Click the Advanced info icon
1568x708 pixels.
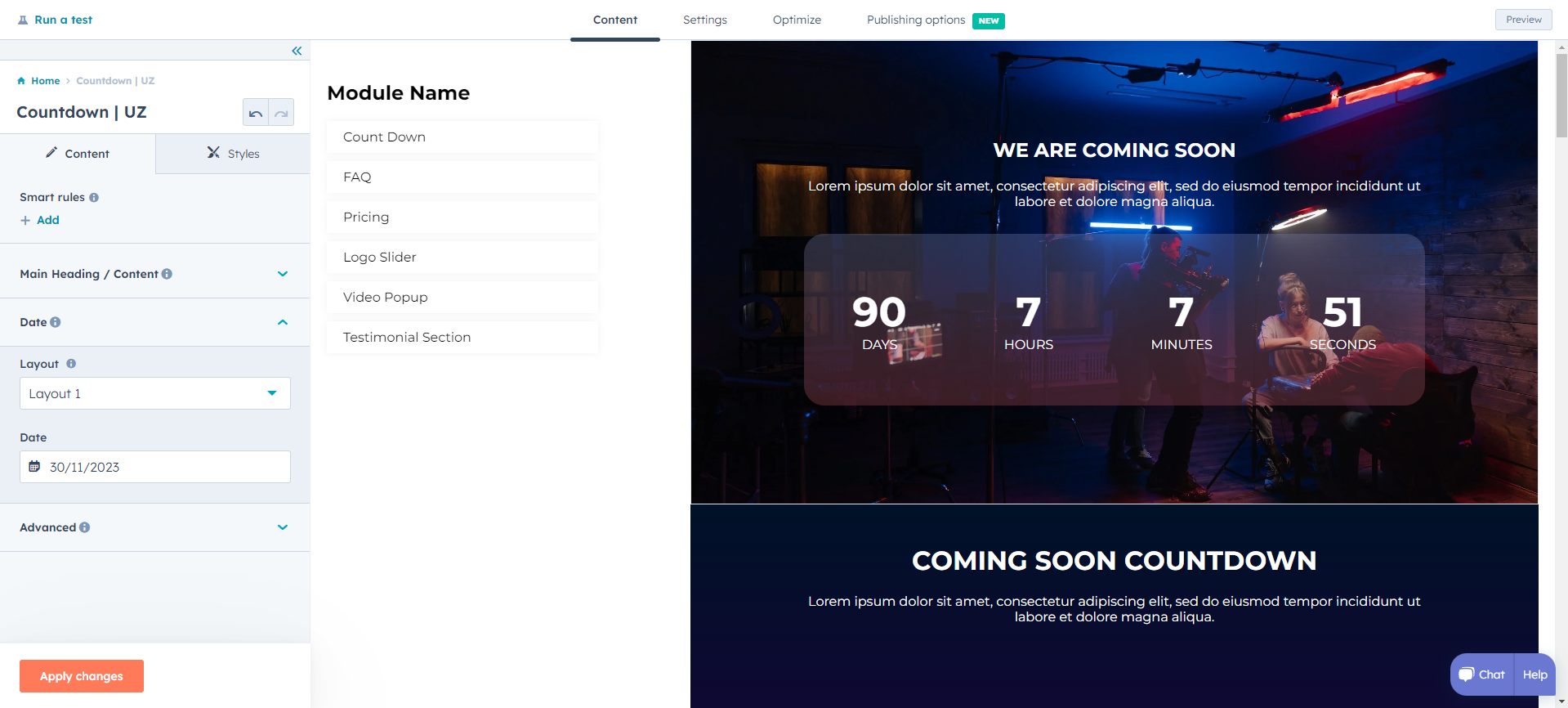[x=85, y=528]
